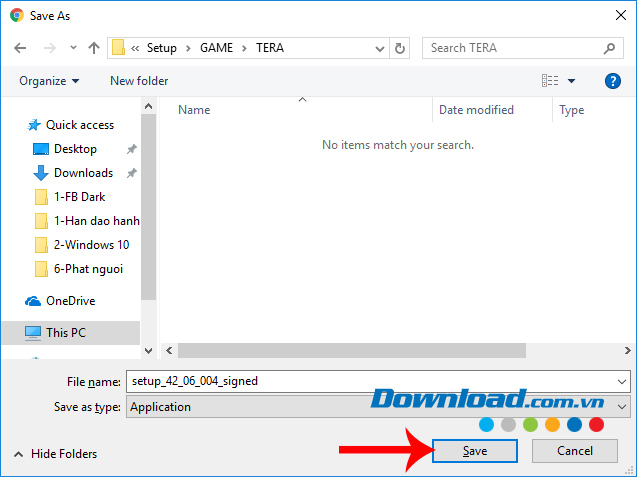Select Setup in the address path
This screenshot has width=637, height=477.
pos(162,48)
